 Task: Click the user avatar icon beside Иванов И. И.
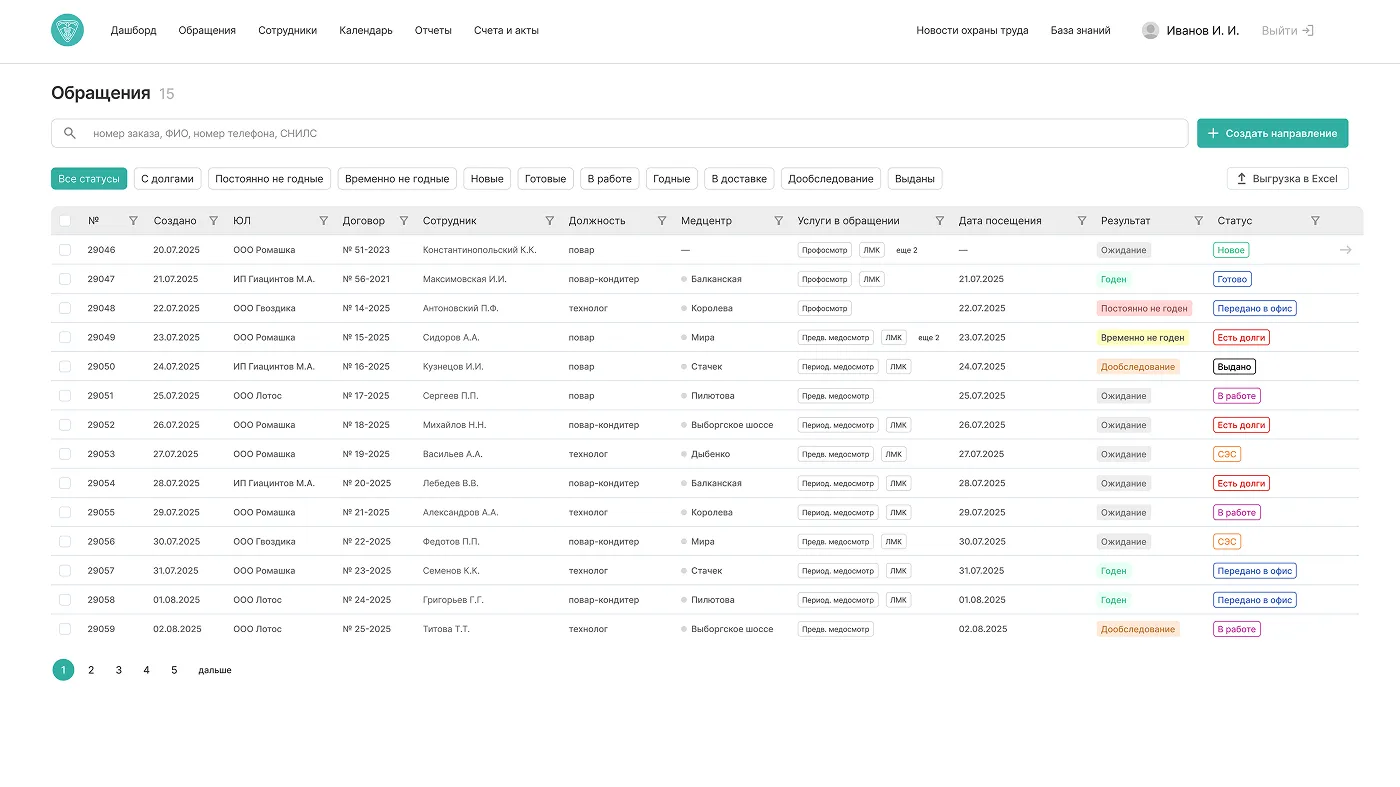(x=1150, y=30)
